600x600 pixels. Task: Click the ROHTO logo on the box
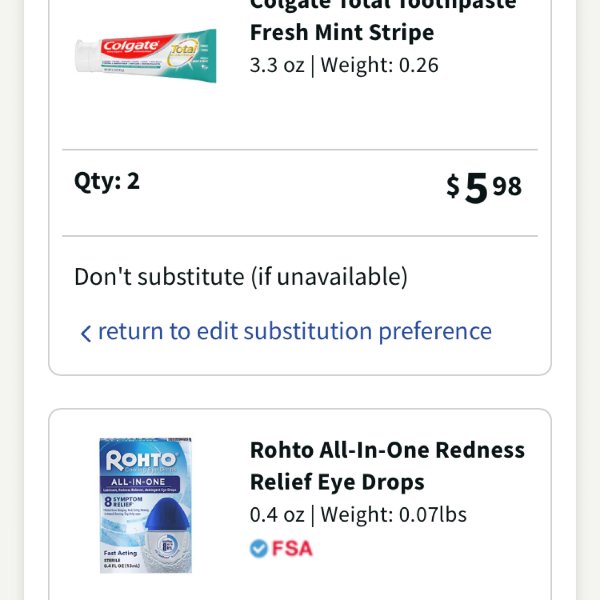142,459
